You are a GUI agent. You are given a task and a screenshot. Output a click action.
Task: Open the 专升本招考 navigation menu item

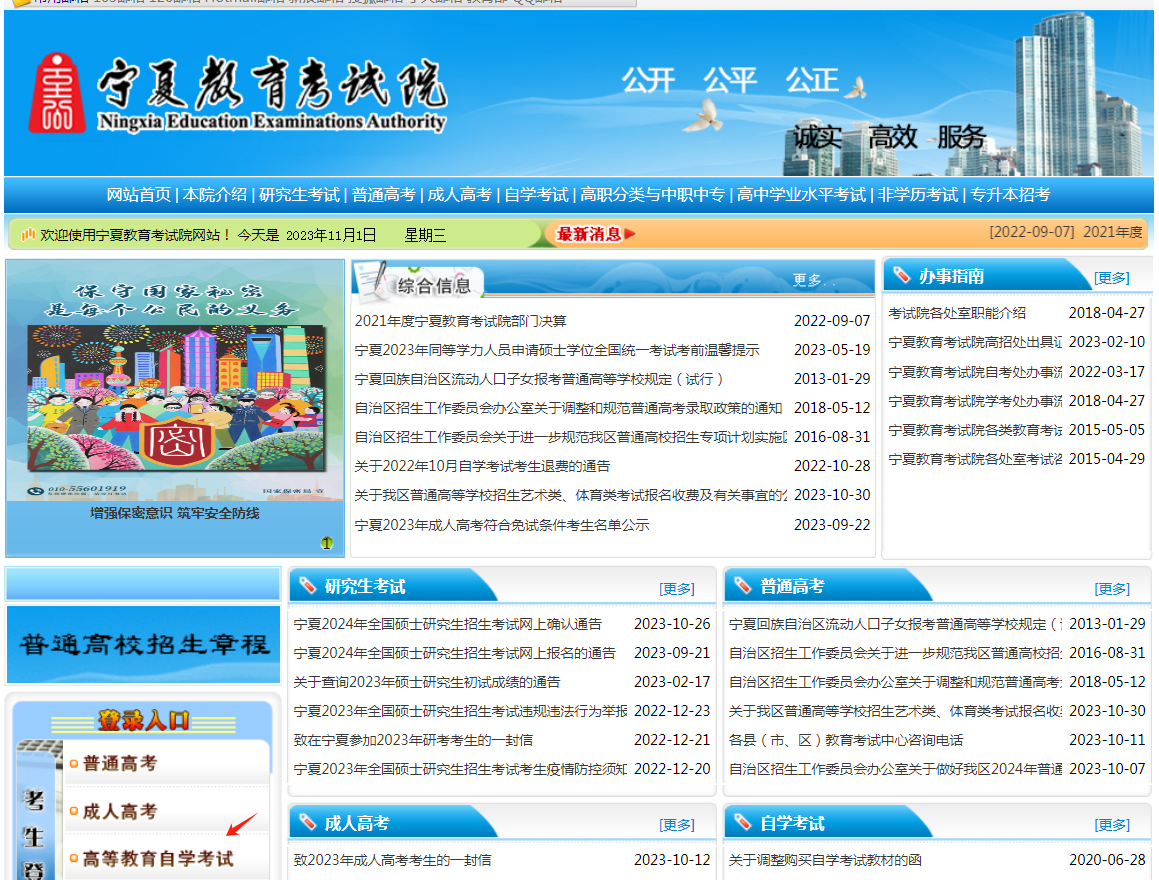point(1010,195)
